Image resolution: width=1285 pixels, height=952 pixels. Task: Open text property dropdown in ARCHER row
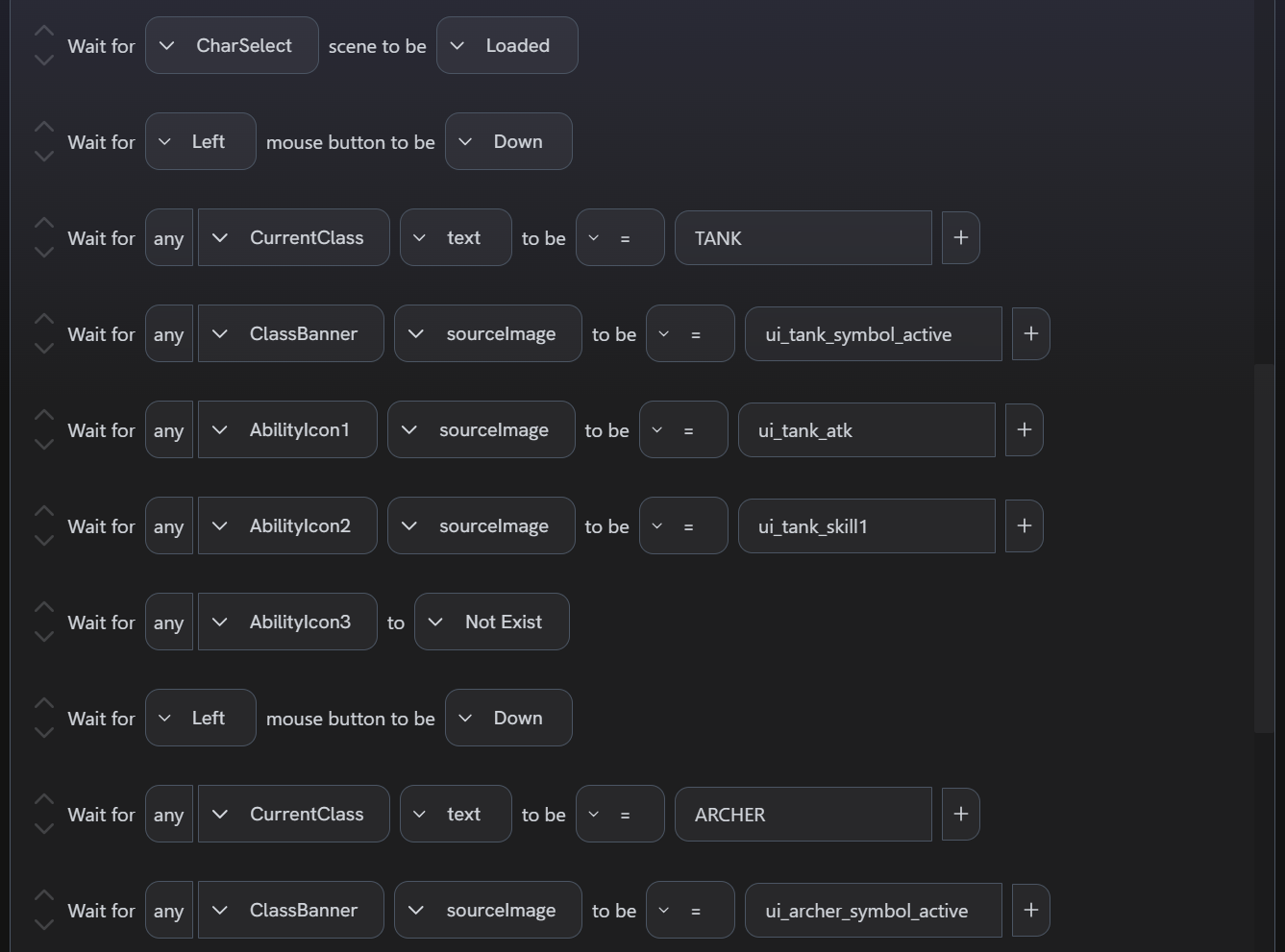click(456, 814)
